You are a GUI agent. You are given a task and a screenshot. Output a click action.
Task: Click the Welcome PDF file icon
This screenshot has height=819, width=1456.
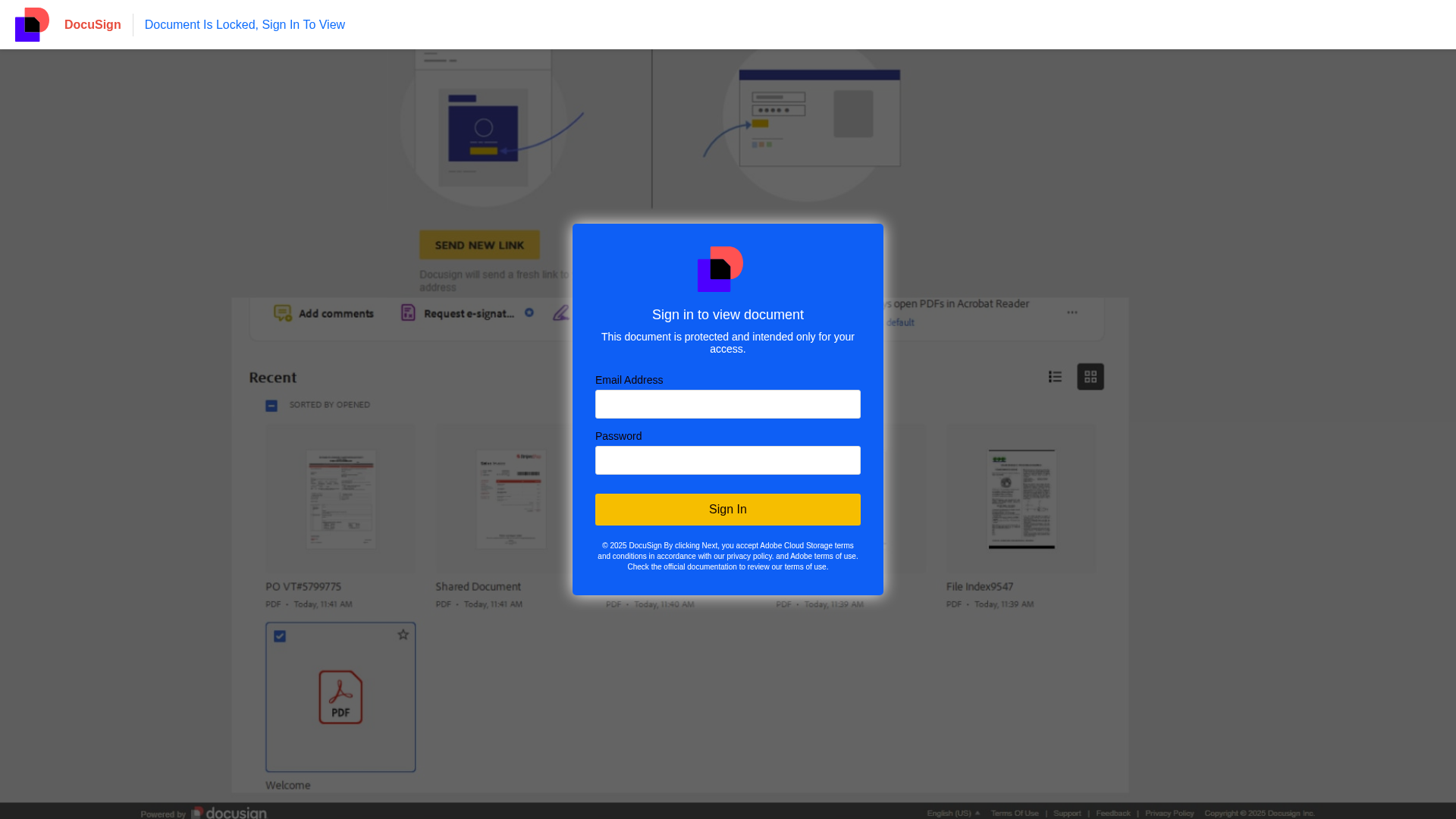pyautogui.click(x=340, y=697)
